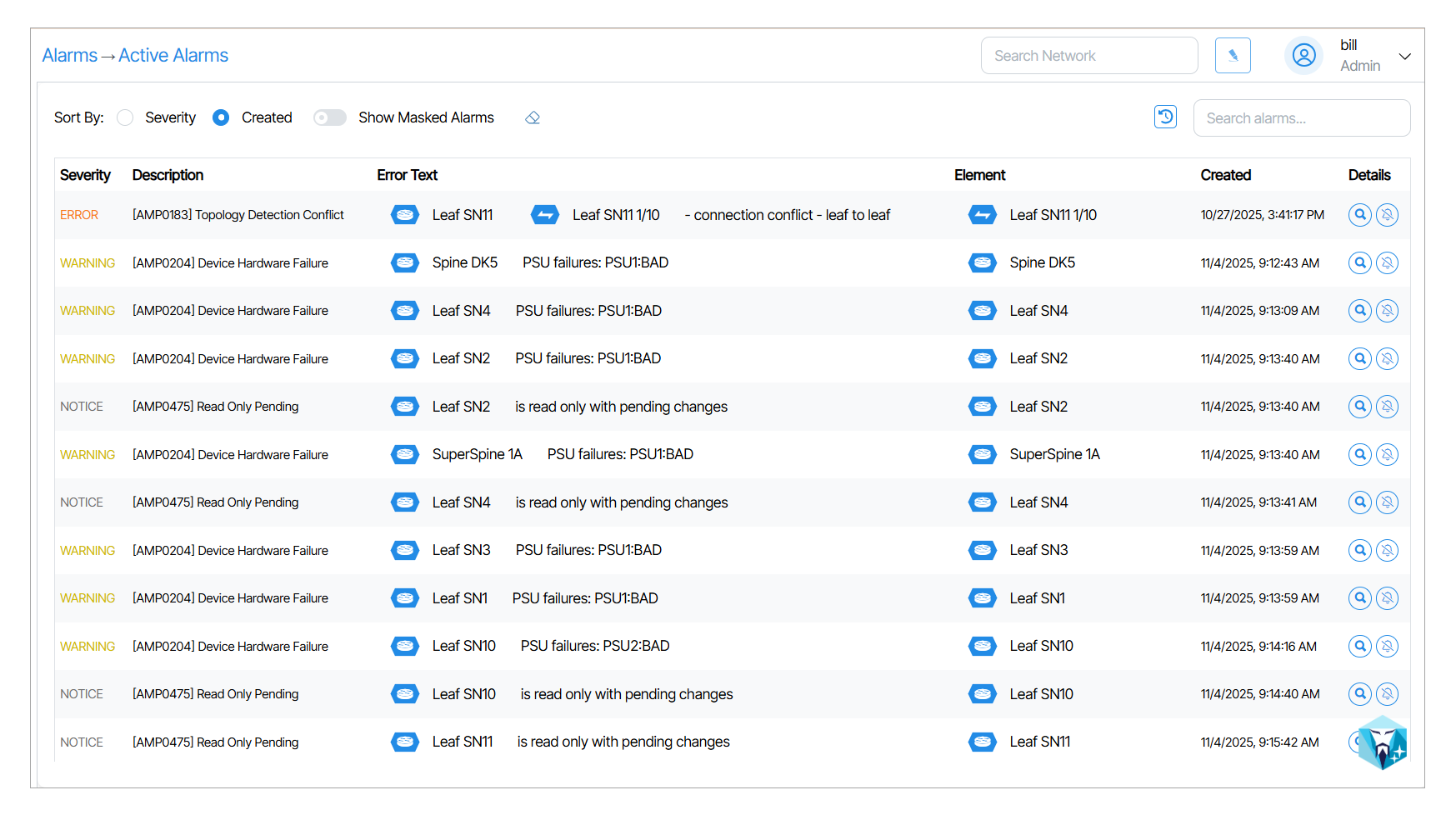1456x820 pixels.
Task: Click the Search alarms input box
Action: click(x=1301, y=118)
